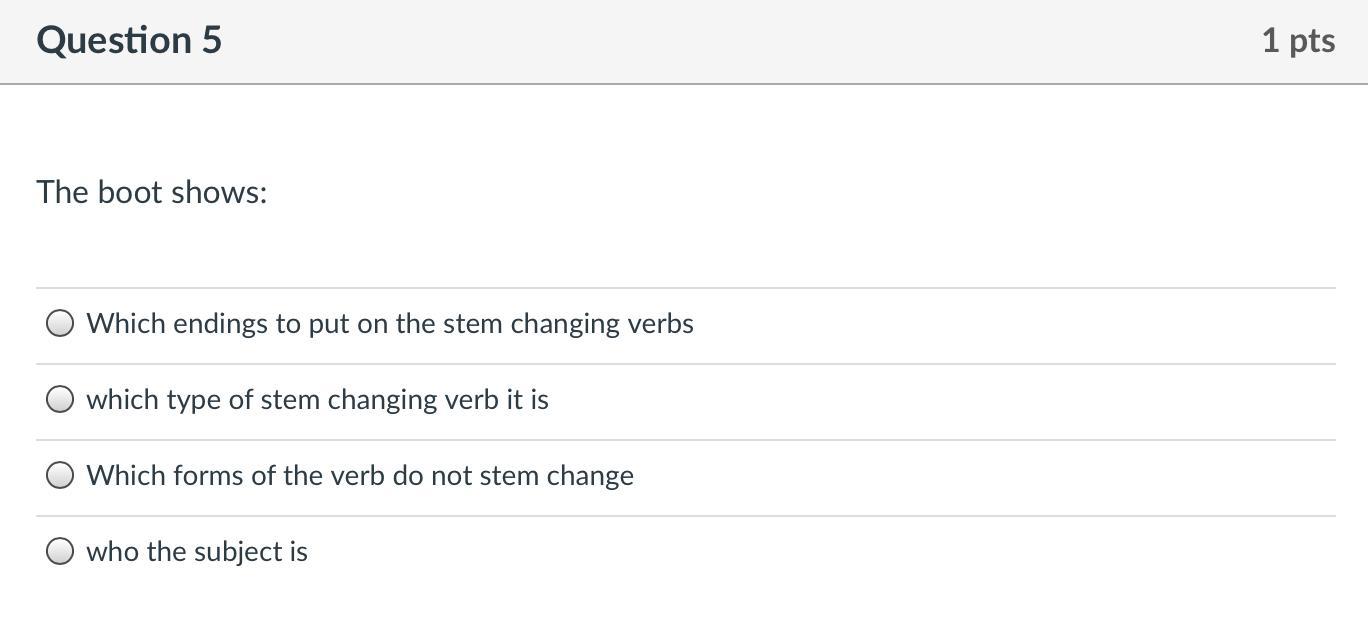Click the "Question 5" heading
1368x630 pixels.
(x=129, y=40)
